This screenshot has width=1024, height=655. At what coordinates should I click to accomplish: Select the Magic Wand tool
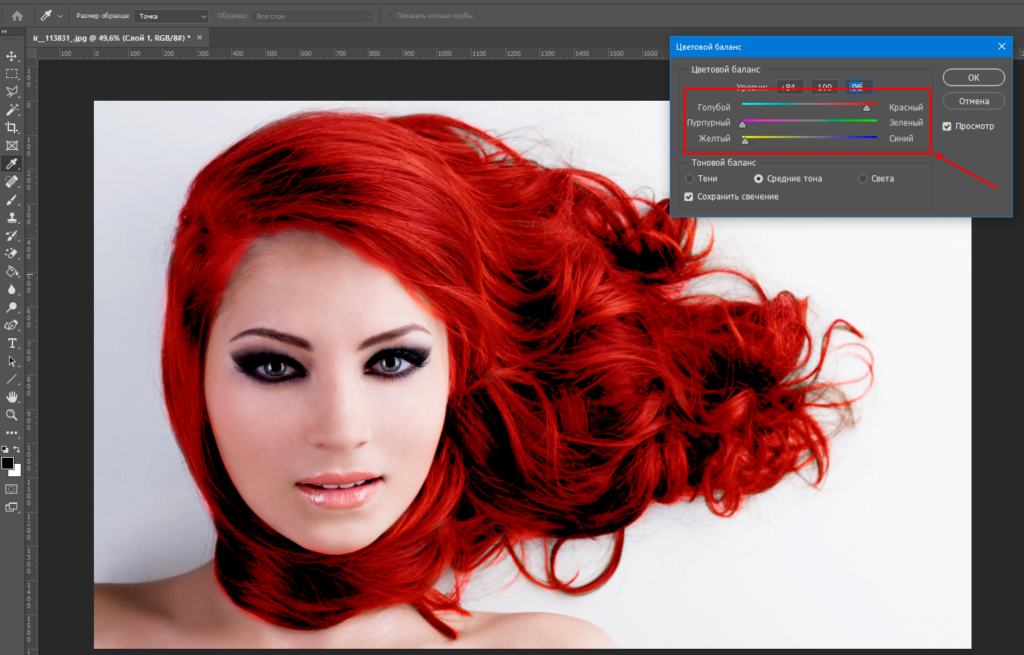pos(12,110)
